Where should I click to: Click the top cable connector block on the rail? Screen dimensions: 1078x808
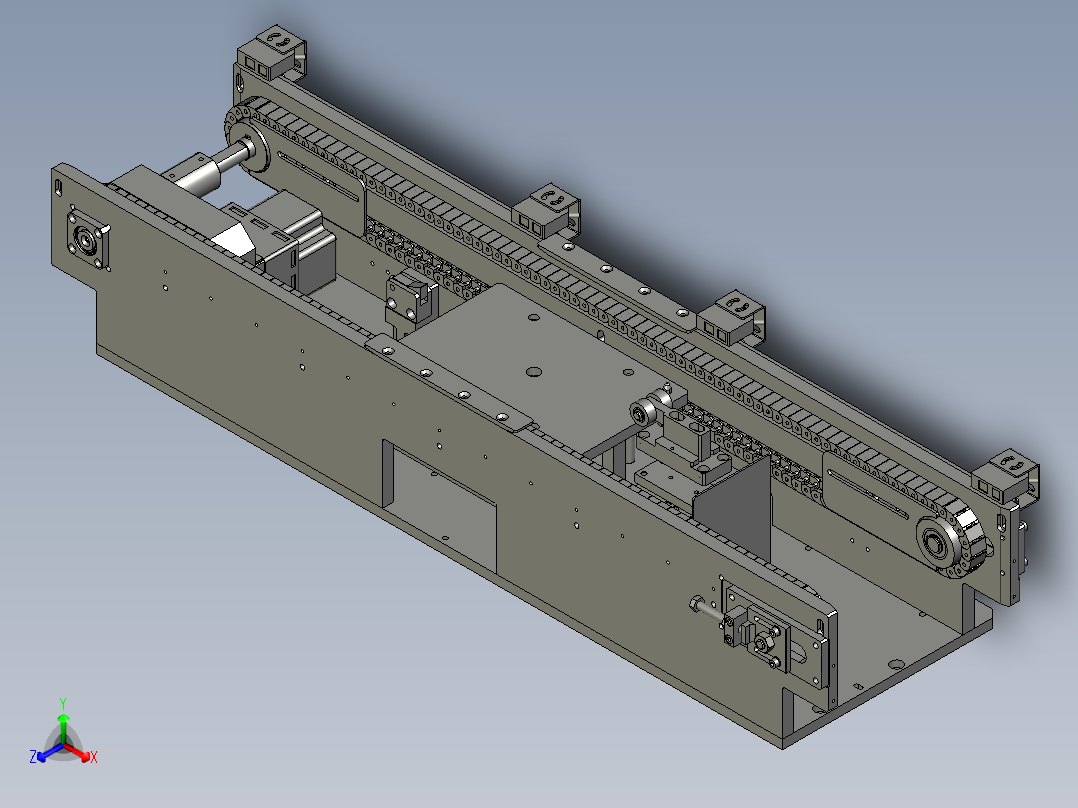[x=270, y=50]
